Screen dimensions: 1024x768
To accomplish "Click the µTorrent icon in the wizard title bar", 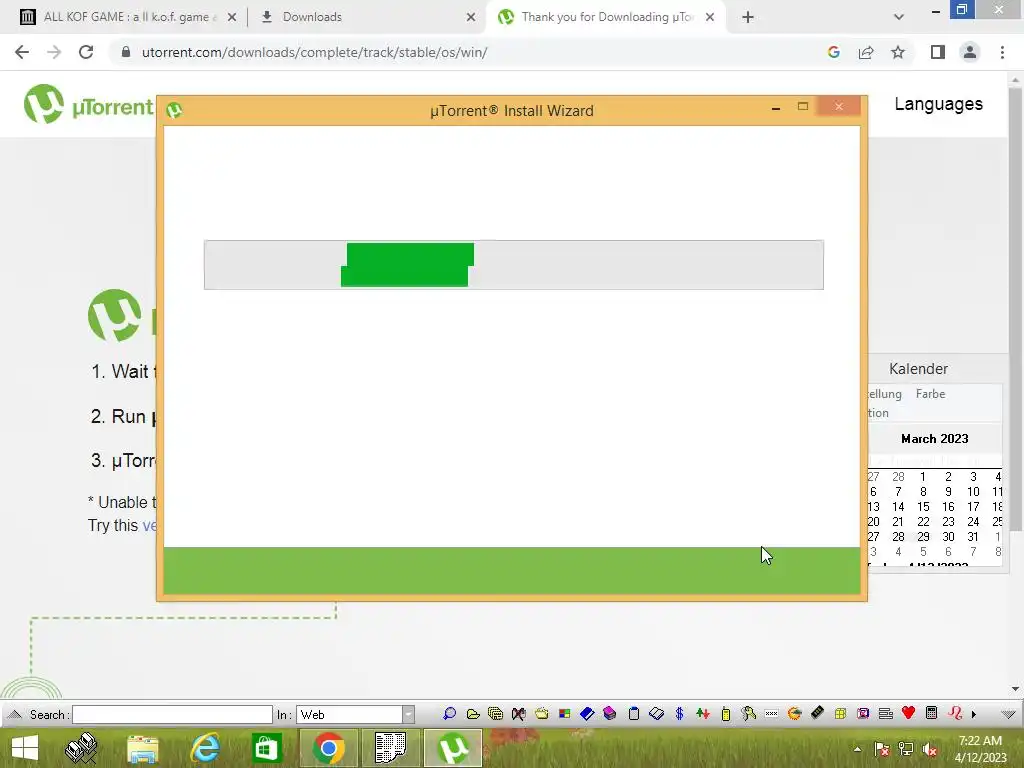I will coord(174,110).
